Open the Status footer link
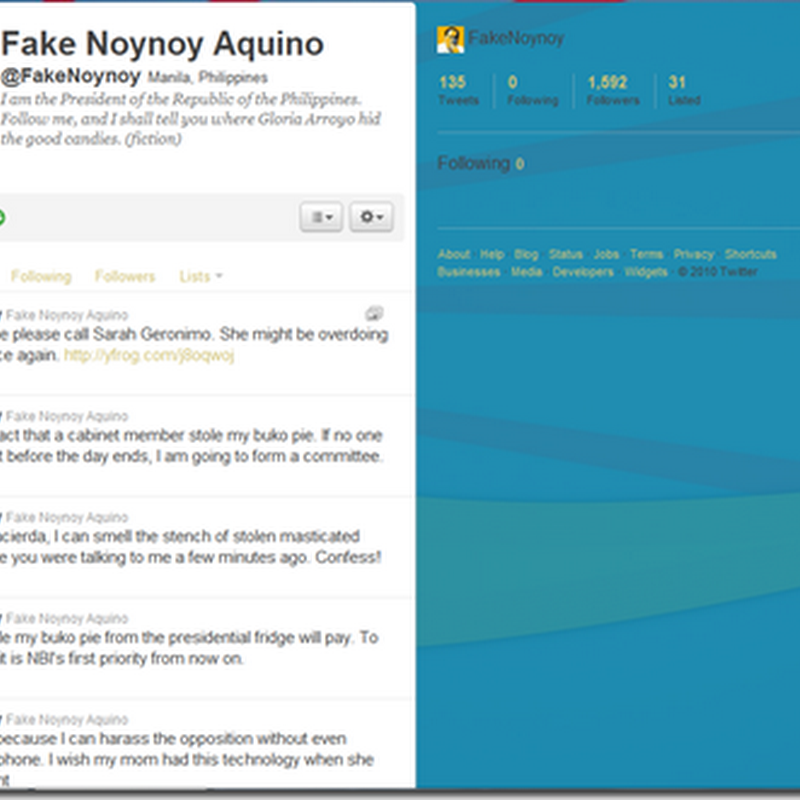800x800 pixels. tap(565, 254)
